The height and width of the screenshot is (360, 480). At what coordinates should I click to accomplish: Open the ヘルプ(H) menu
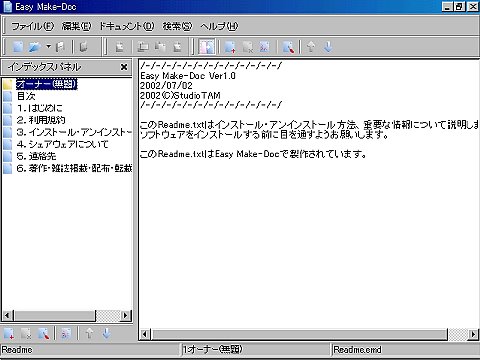(x=219, y=26)
